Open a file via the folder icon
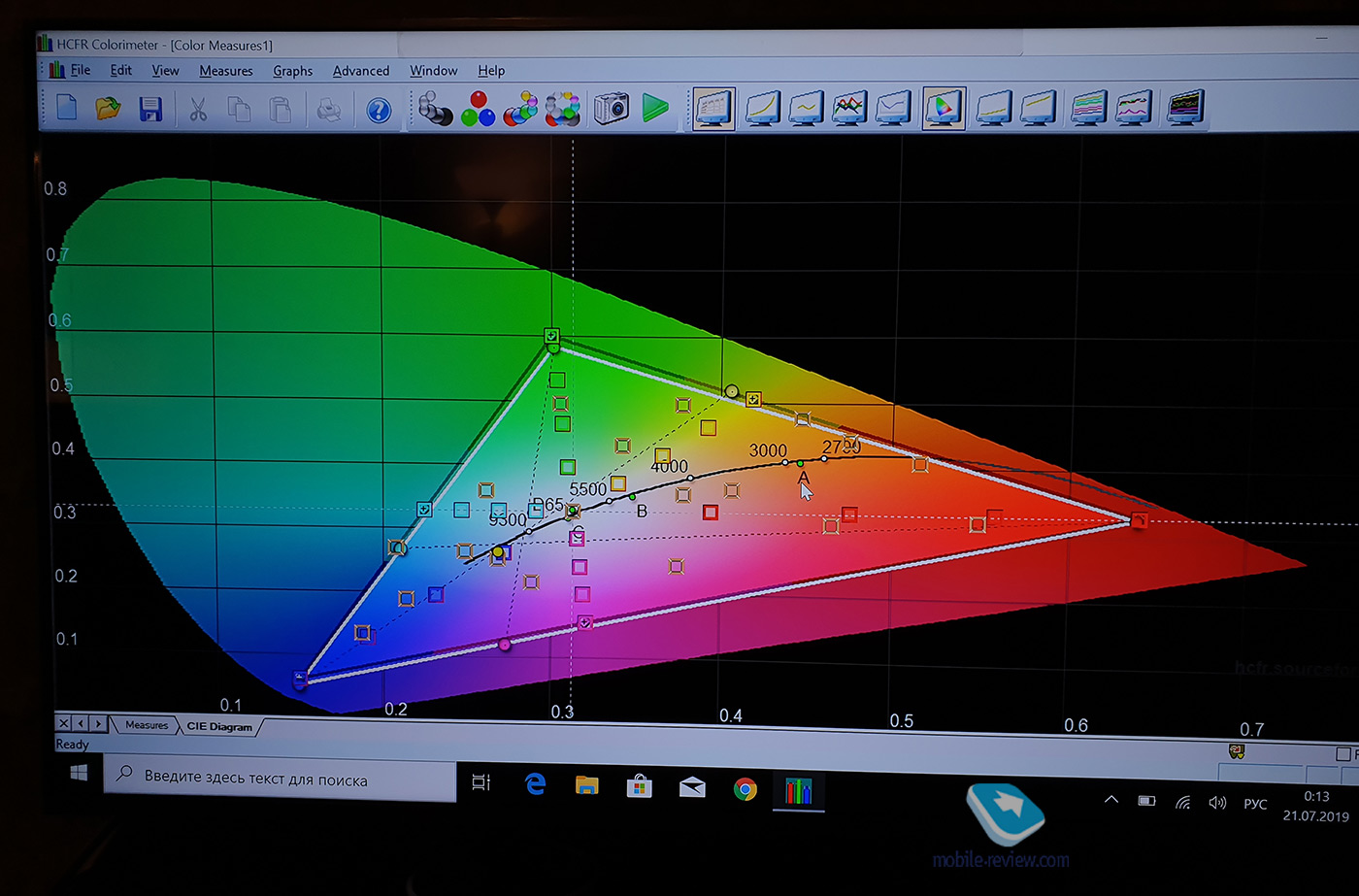This screenshot has height=896, width=1359. point(108,108)
